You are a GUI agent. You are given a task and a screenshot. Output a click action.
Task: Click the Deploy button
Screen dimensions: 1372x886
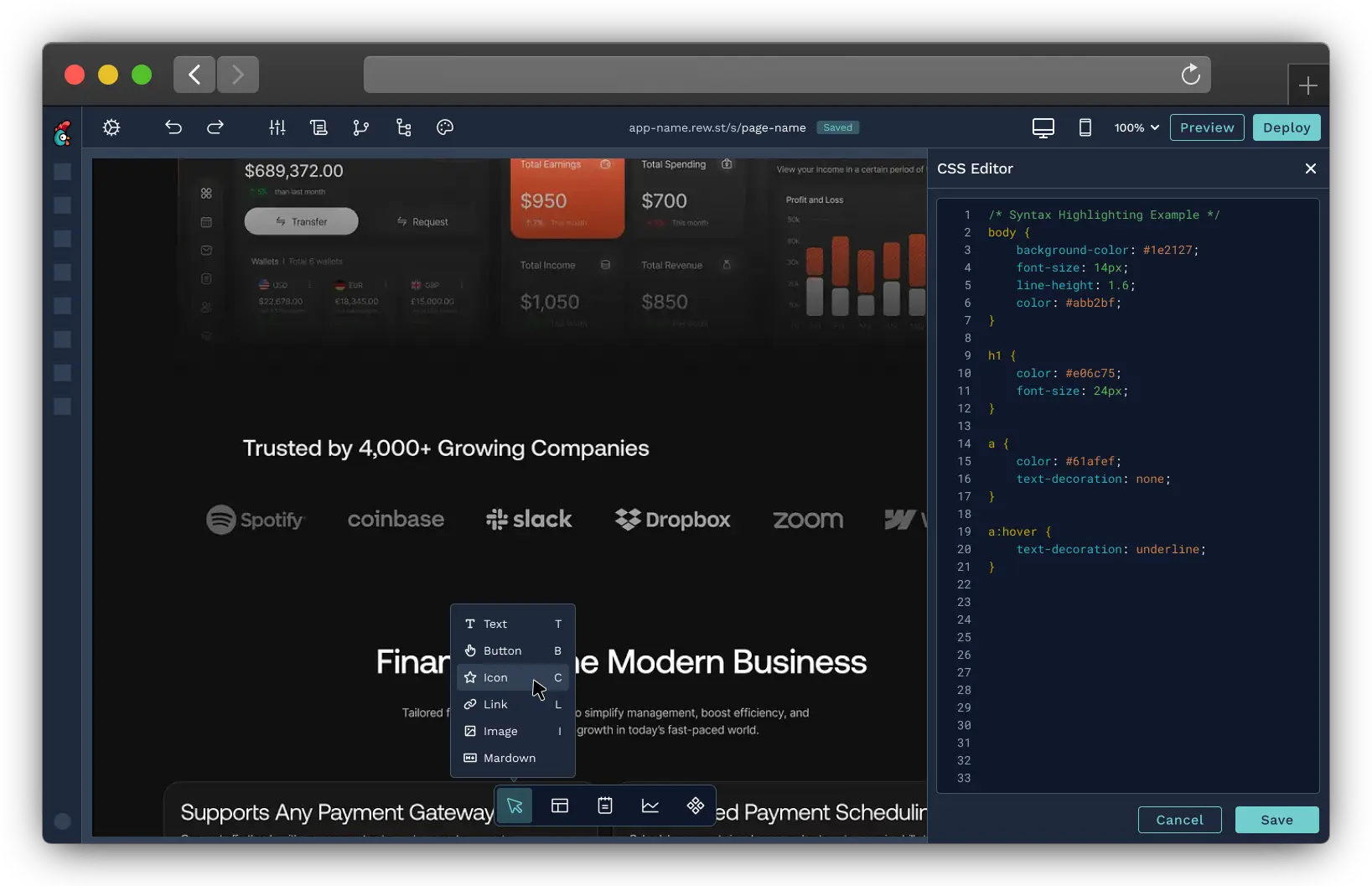coord(1286,127)
